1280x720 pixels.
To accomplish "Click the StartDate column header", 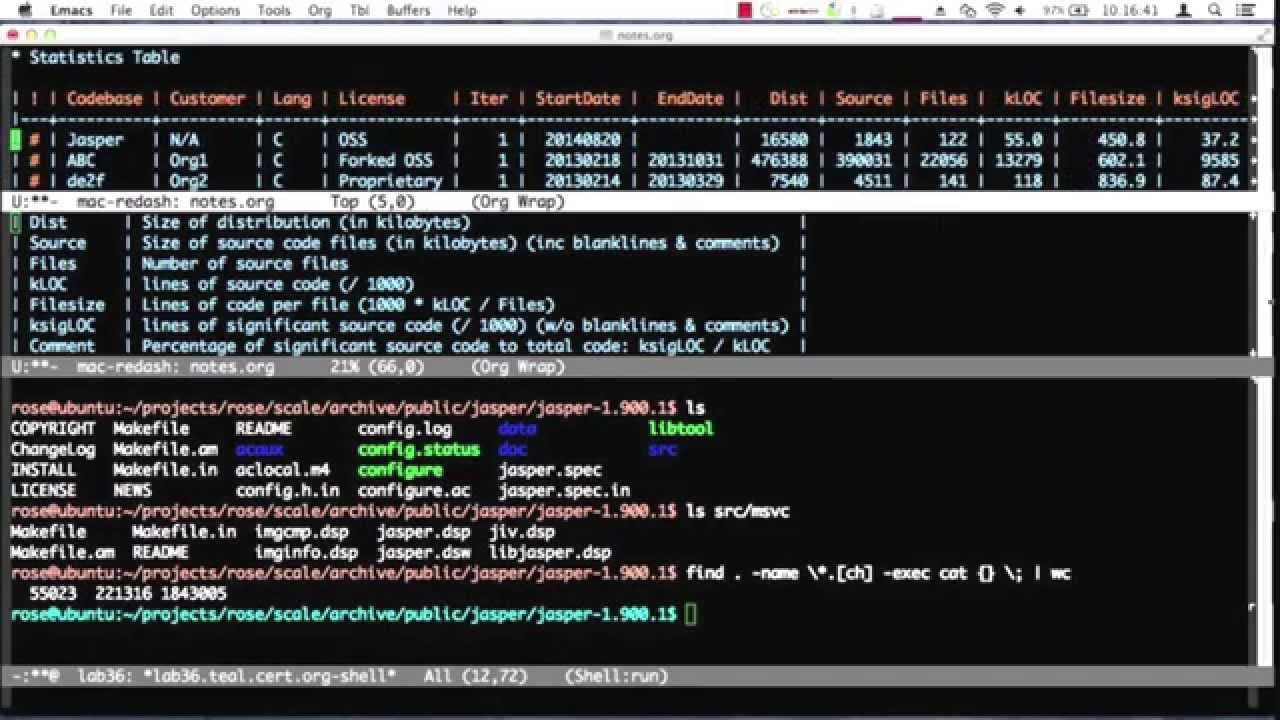I will click(577, 98).
